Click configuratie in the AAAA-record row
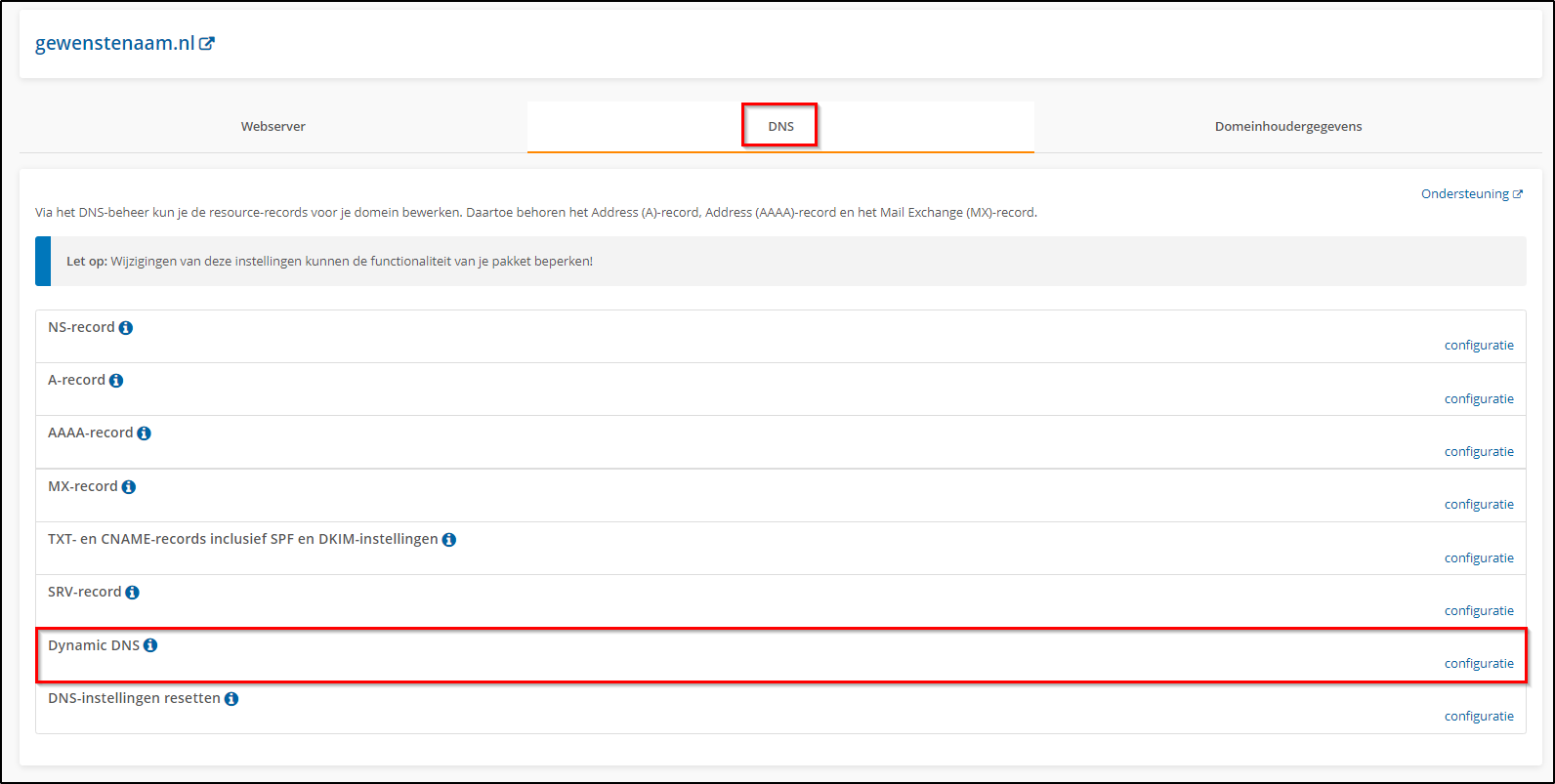The height and width of the screenshot is (784, 1555). (x=1479, y=451)
